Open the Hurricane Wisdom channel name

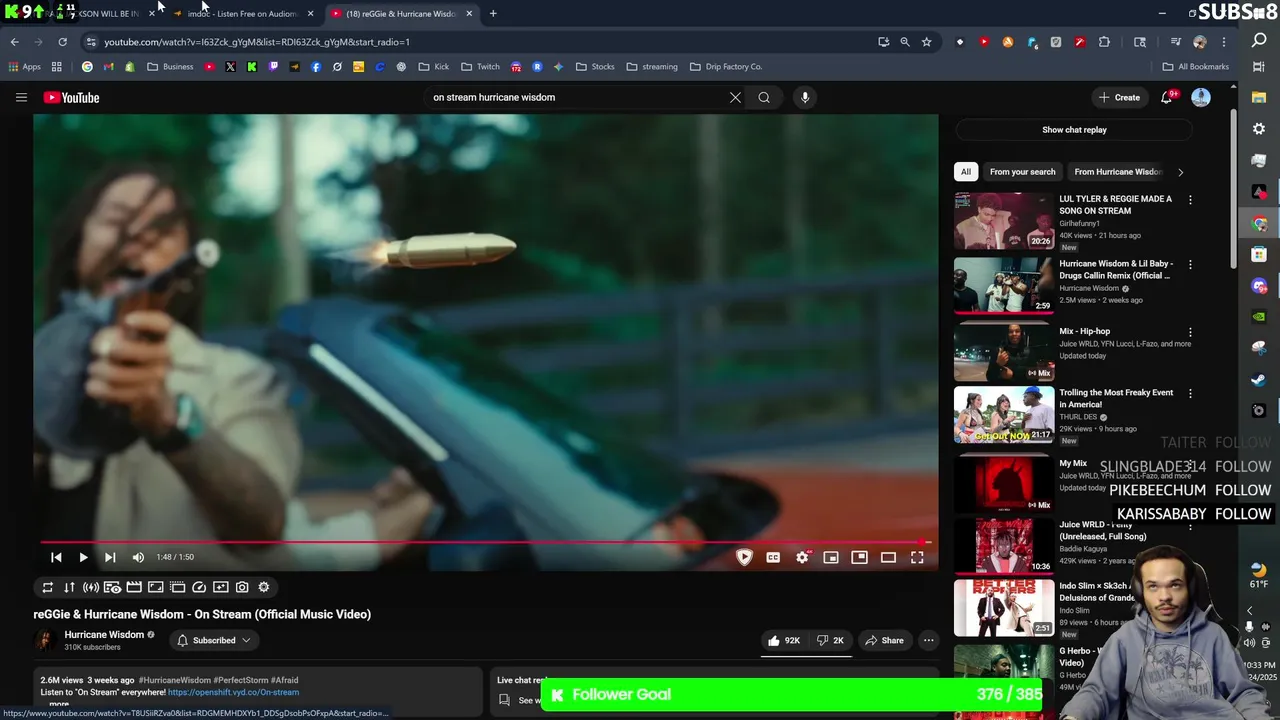tap(104, 634)
